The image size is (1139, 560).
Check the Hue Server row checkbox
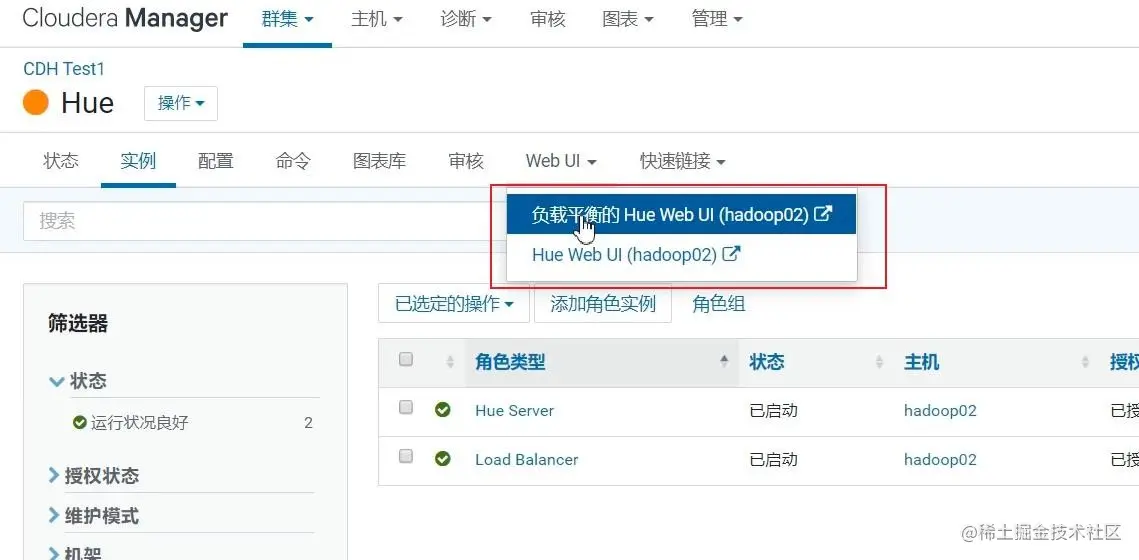tap(406, 407)
